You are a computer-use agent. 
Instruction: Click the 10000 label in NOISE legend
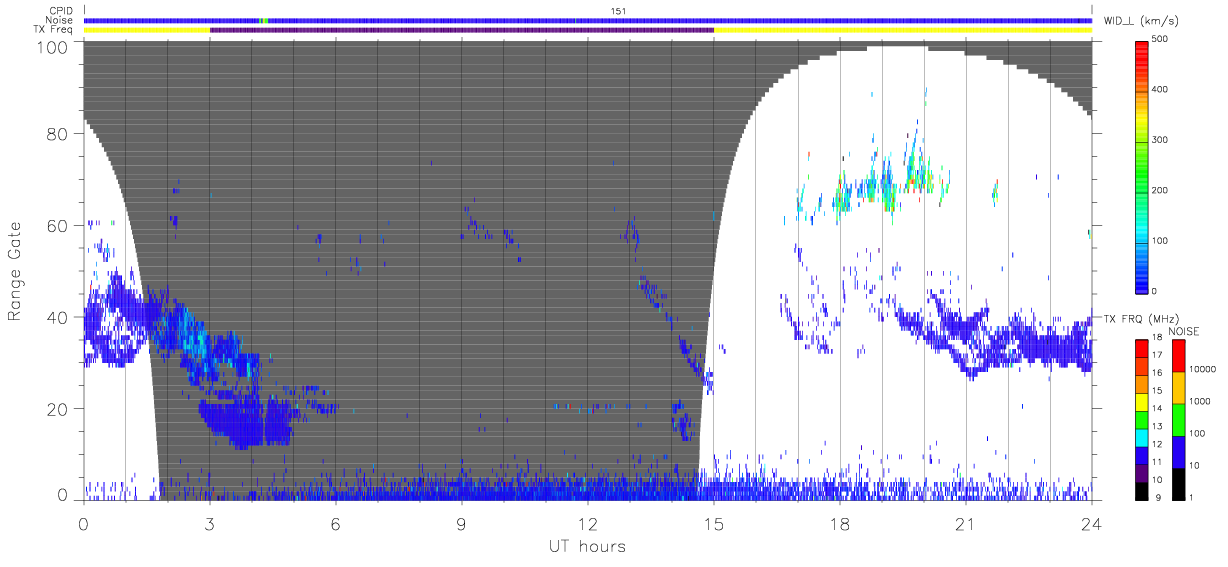1201,370
